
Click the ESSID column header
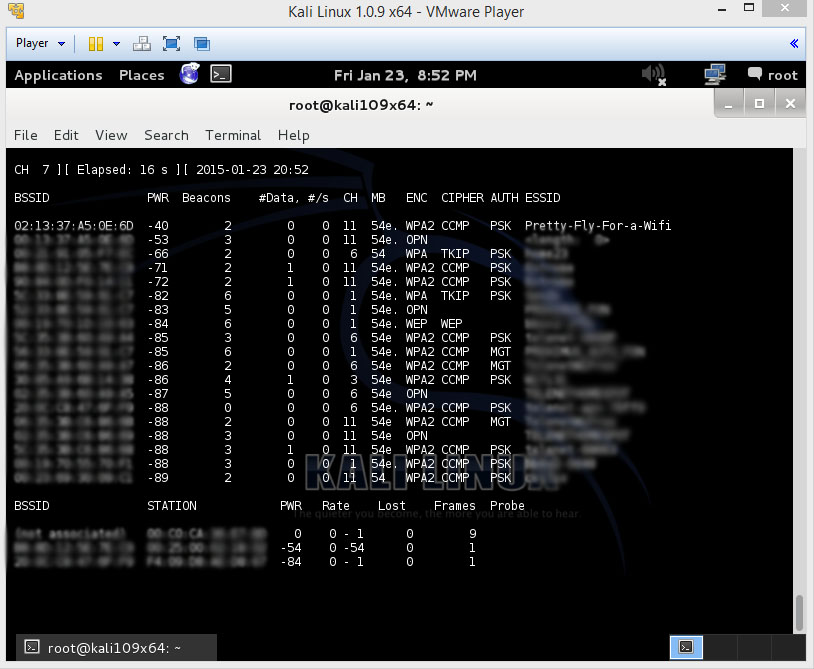coord(542,198)
